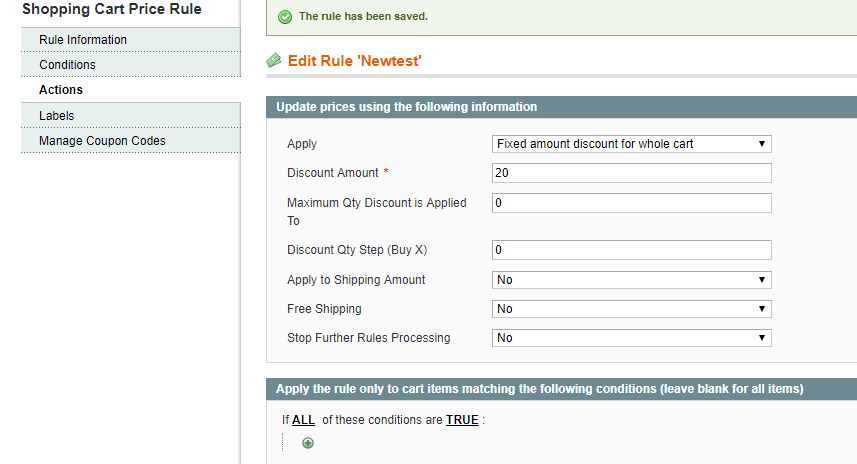Select the Actions tab in sidebar

click(x=131, y=90)
